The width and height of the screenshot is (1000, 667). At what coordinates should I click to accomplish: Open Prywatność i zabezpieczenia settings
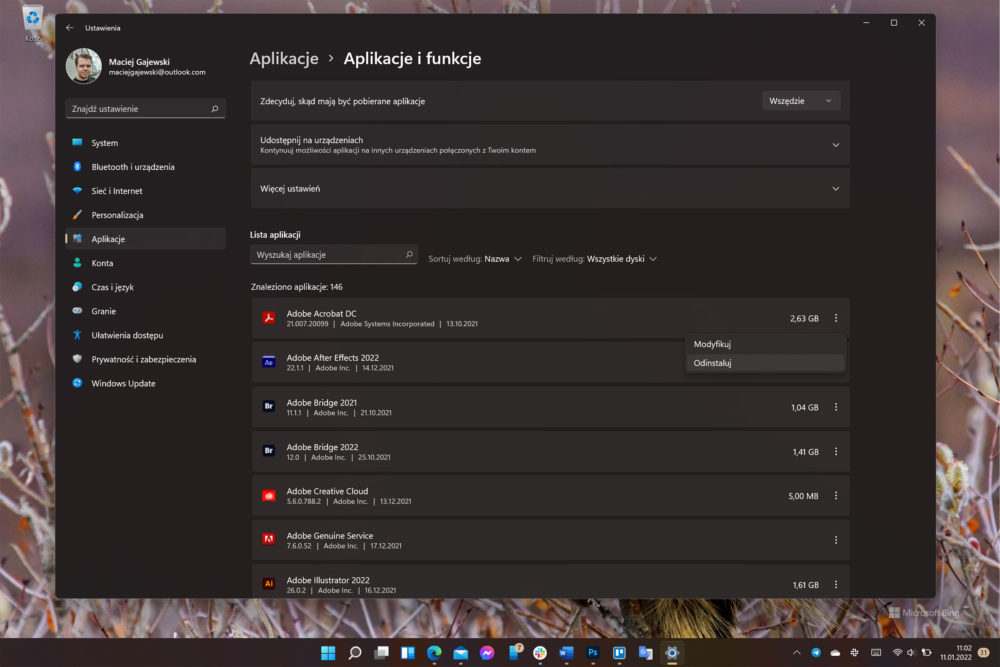tap(145, 359)
